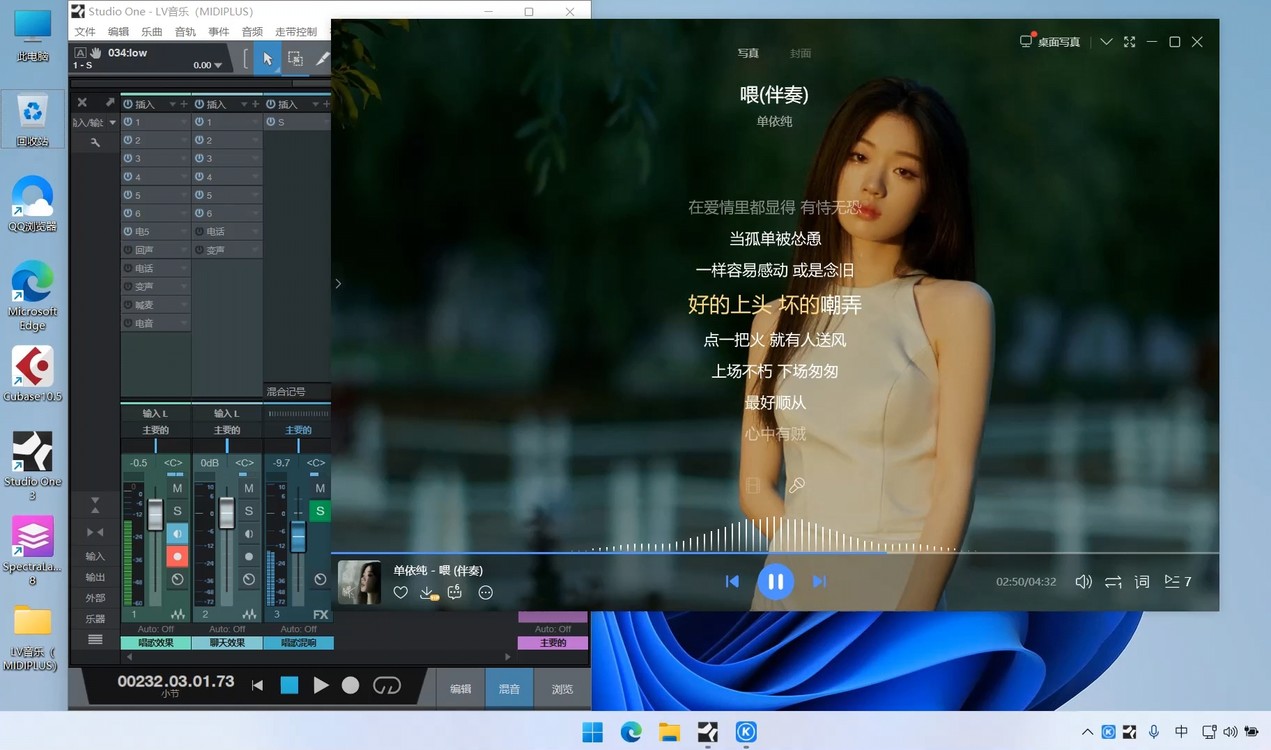
Task: Like the current song with heart icon
Action: coord(400,593)
